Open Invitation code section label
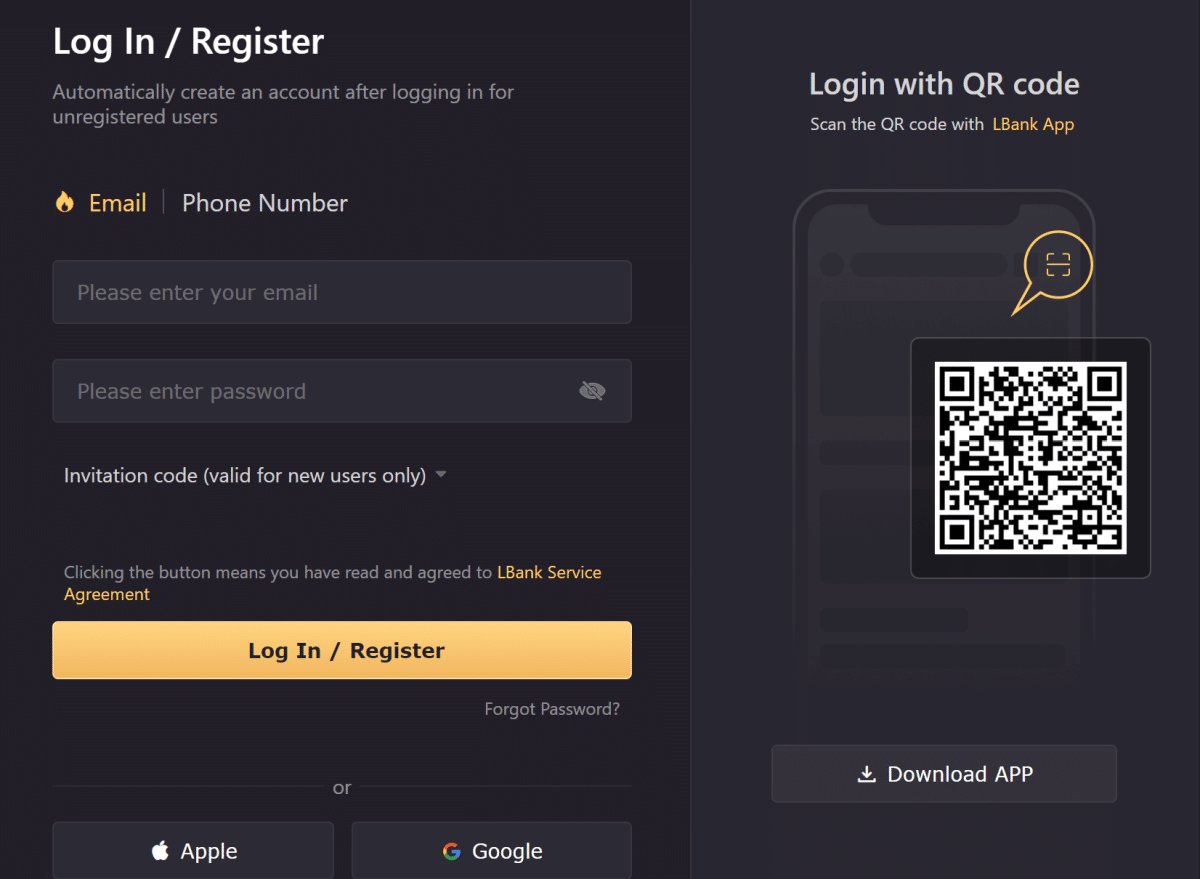Viewport: 1200px width, 879px height. pos(245,475)
